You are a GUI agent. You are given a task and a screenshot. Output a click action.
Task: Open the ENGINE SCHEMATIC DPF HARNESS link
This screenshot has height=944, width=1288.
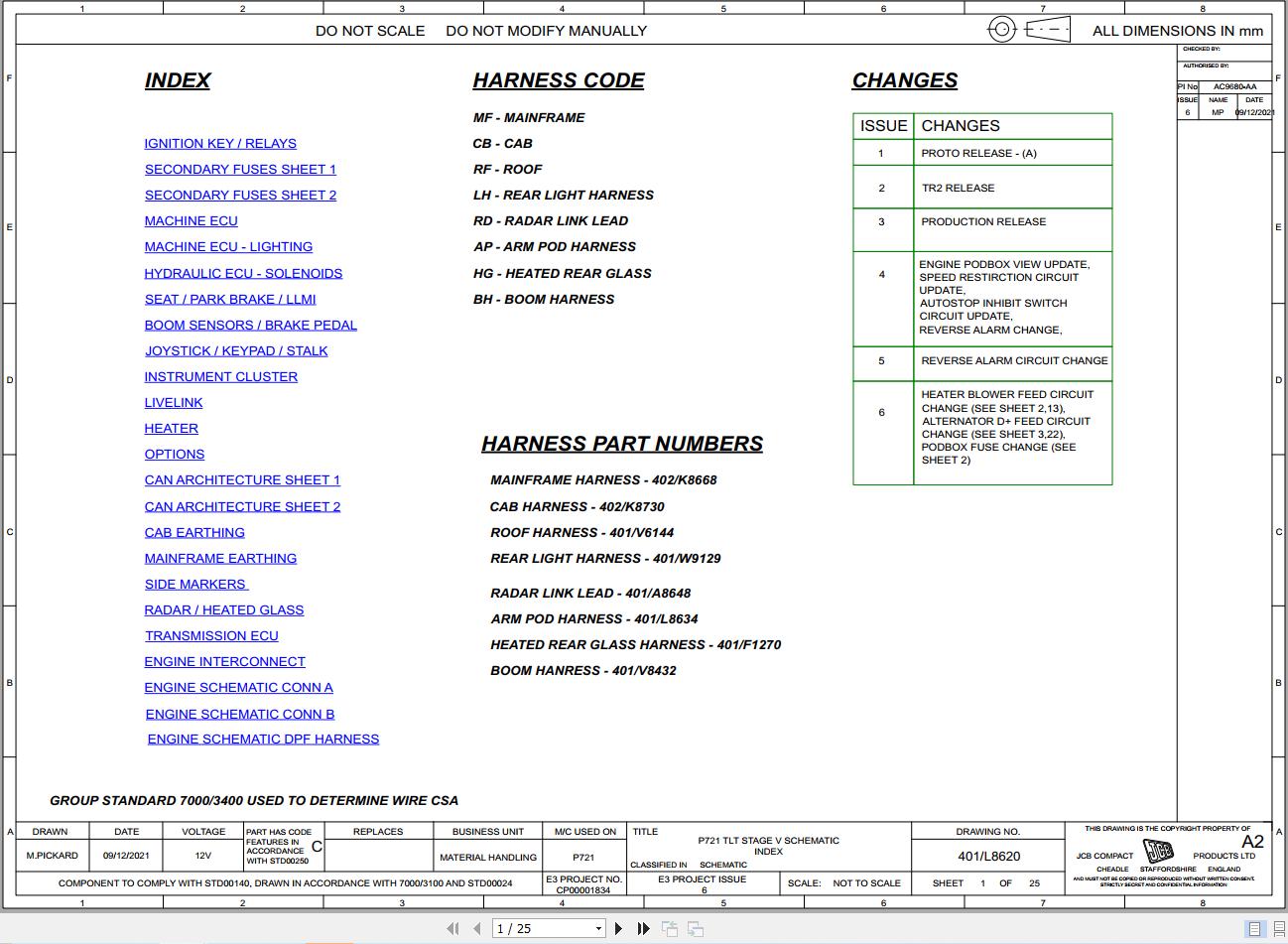coord(263,739)
